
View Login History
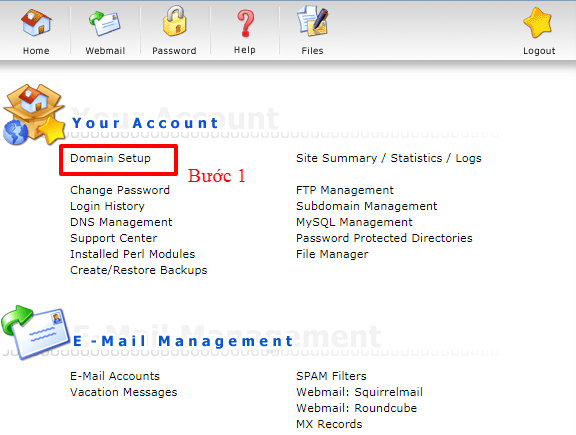click(x=107, y=206)
